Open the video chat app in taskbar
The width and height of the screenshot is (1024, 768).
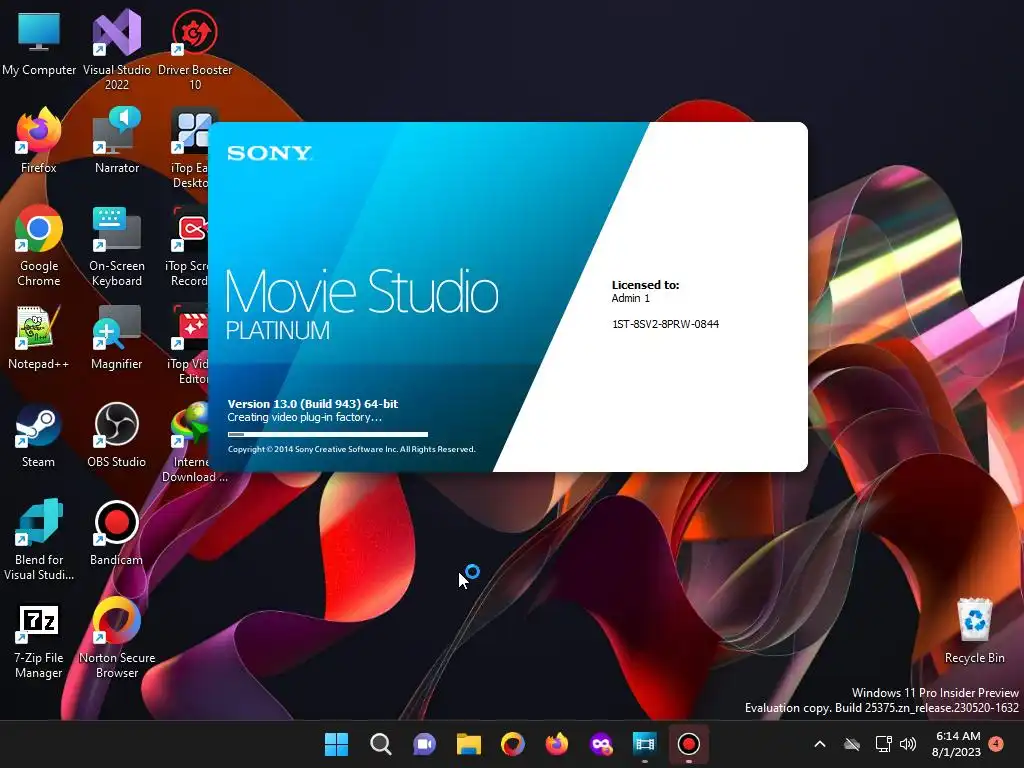424,744
